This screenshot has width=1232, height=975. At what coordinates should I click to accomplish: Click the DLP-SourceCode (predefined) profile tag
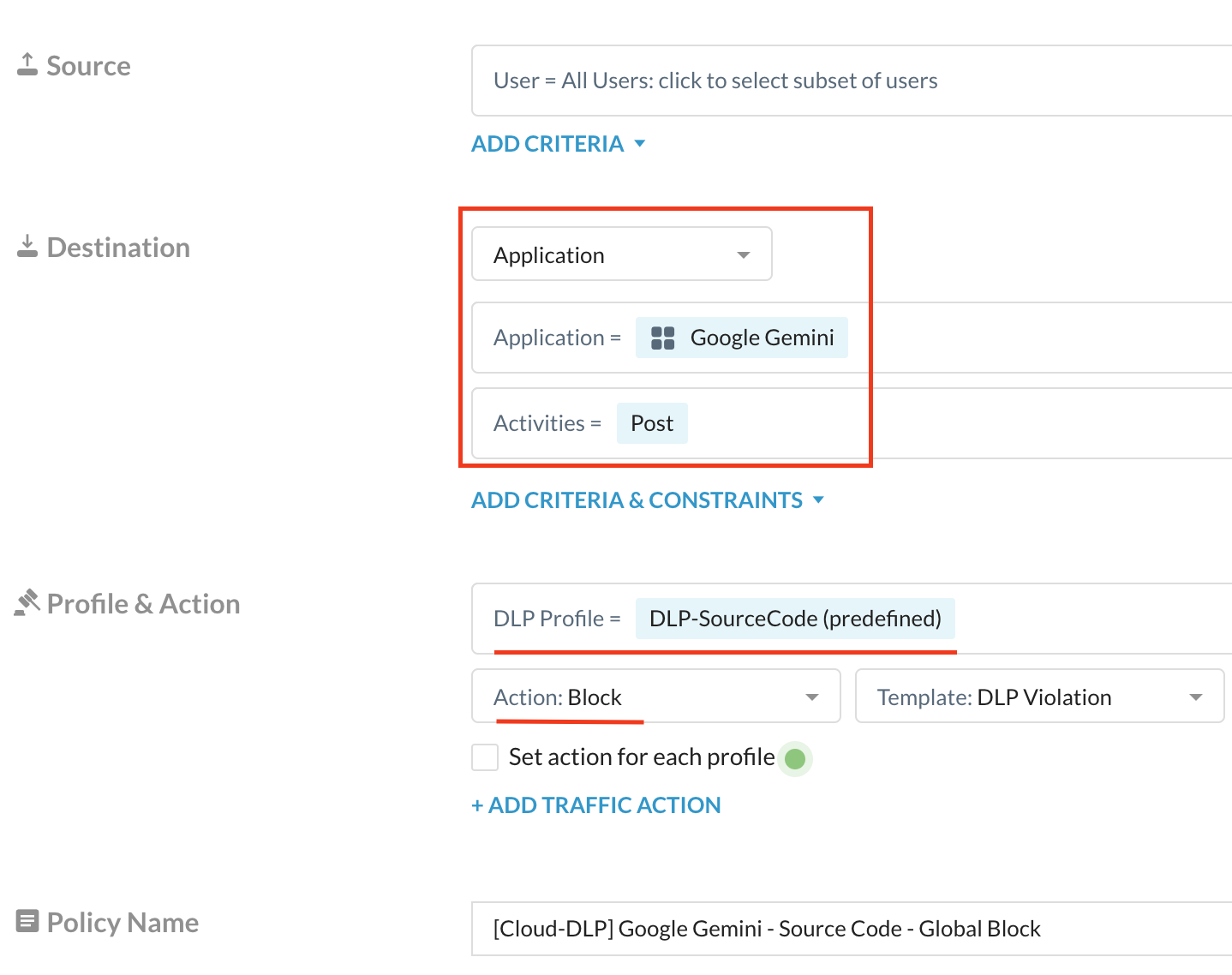coord(795,619)
